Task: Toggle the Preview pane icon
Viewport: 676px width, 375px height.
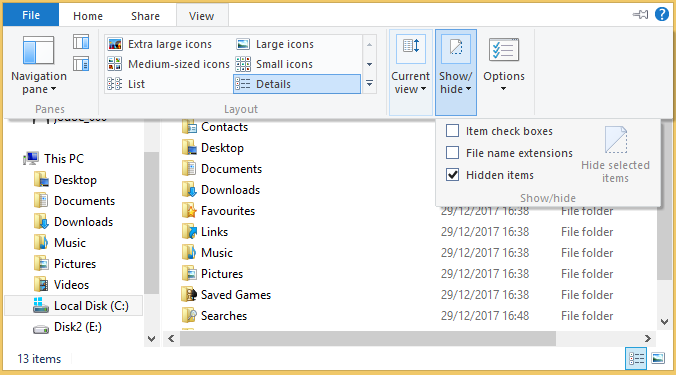Action: (81, 42)
